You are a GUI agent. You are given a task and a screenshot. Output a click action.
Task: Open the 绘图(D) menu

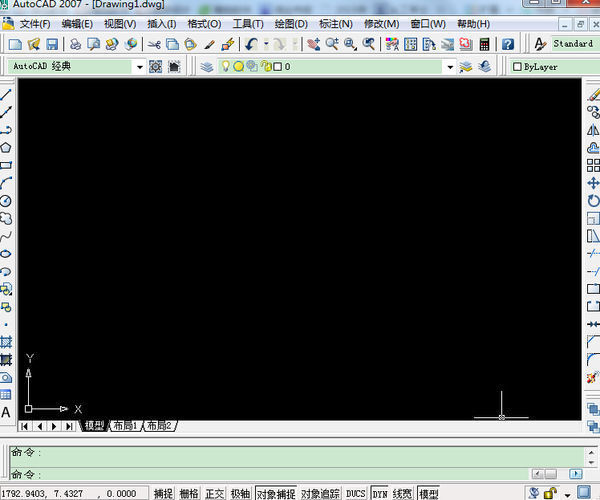tap(290, 23)
